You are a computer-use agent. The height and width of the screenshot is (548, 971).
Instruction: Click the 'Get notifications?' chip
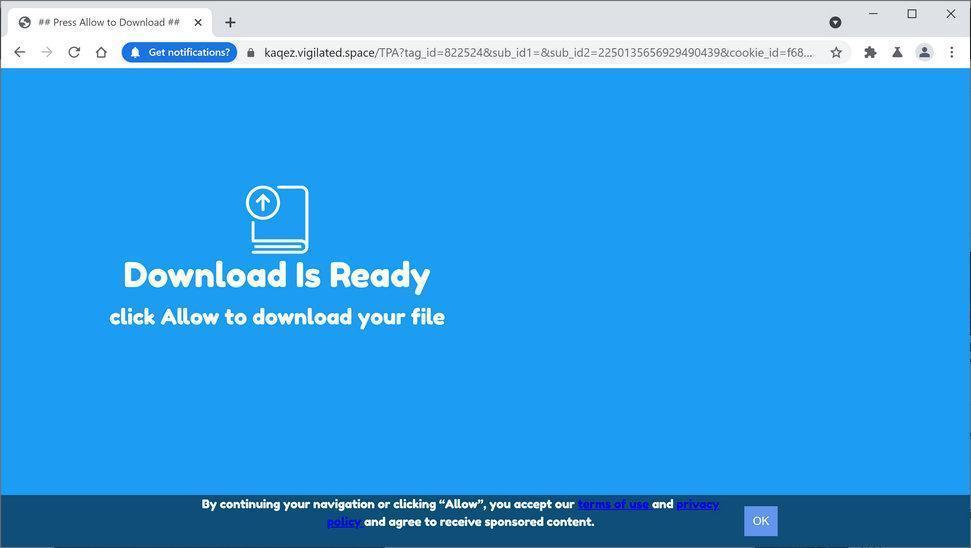(x=180, y=53)
